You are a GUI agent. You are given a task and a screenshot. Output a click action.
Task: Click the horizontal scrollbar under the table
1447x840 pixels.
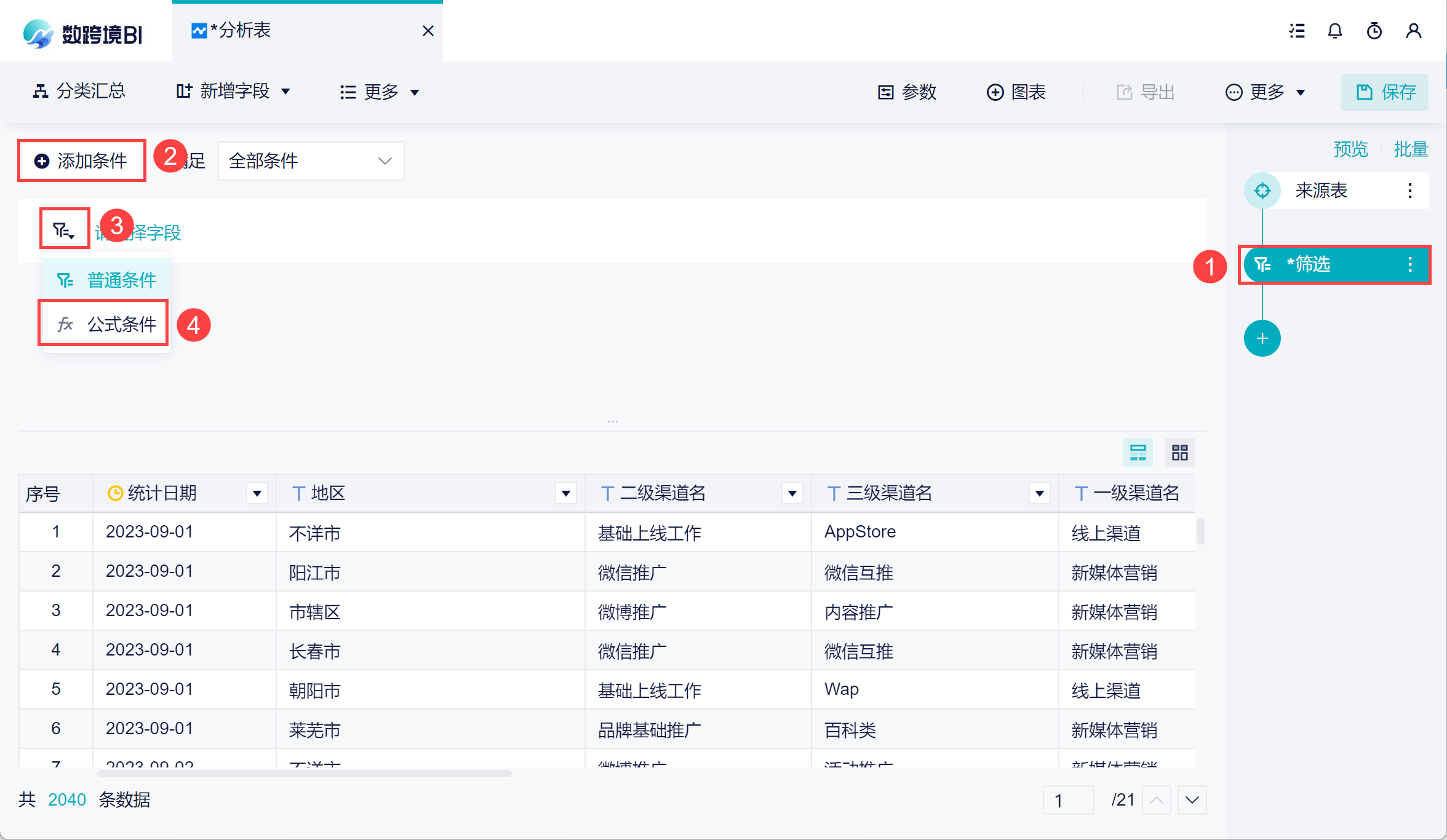305,774
